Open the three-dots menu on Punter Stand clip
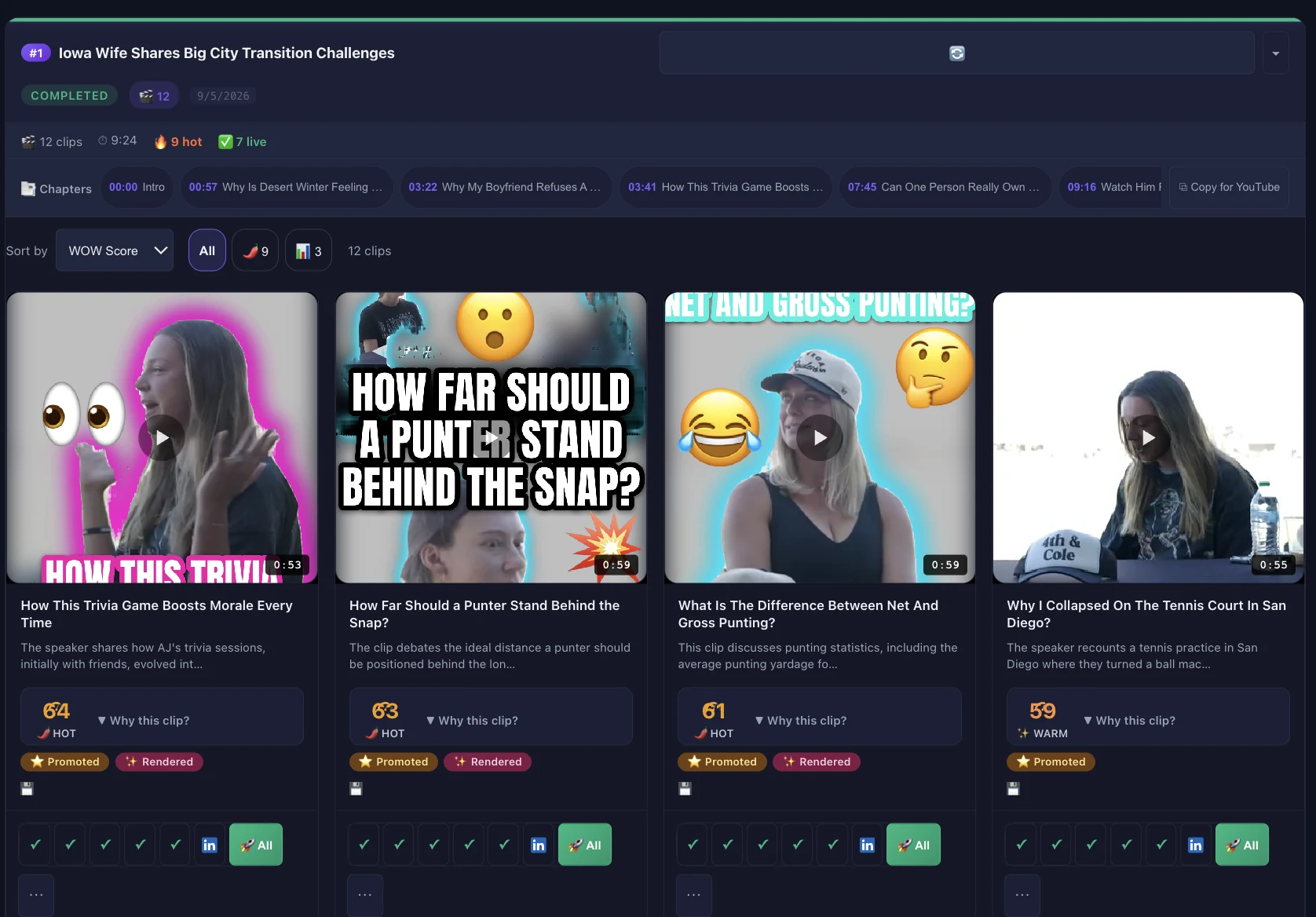Viewport: 1316px width, 917px height. (365, 895)
